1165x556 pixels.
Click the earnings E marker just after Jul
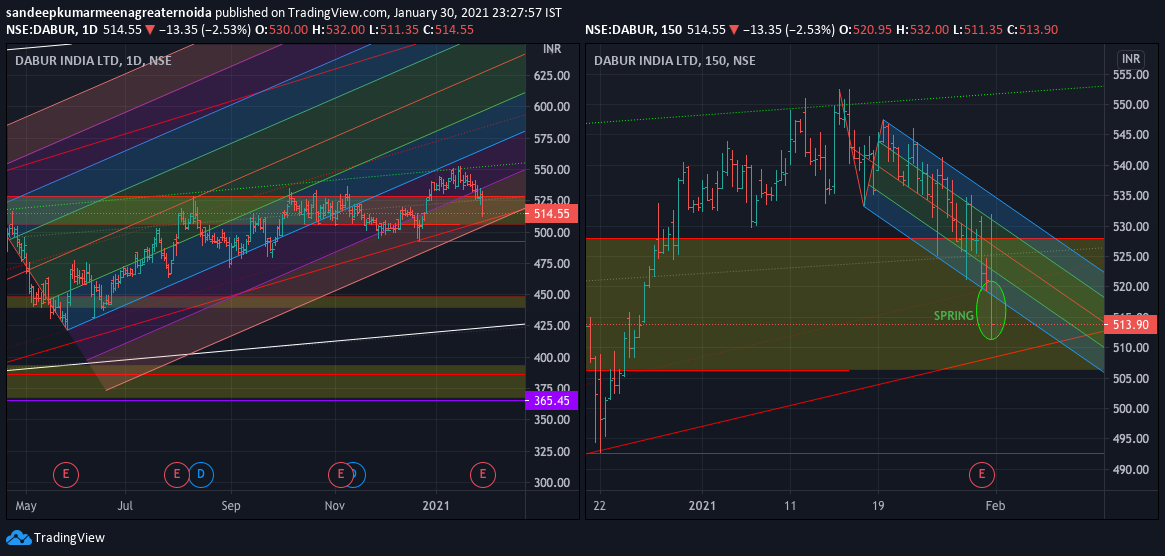click(x=178, y=474)
